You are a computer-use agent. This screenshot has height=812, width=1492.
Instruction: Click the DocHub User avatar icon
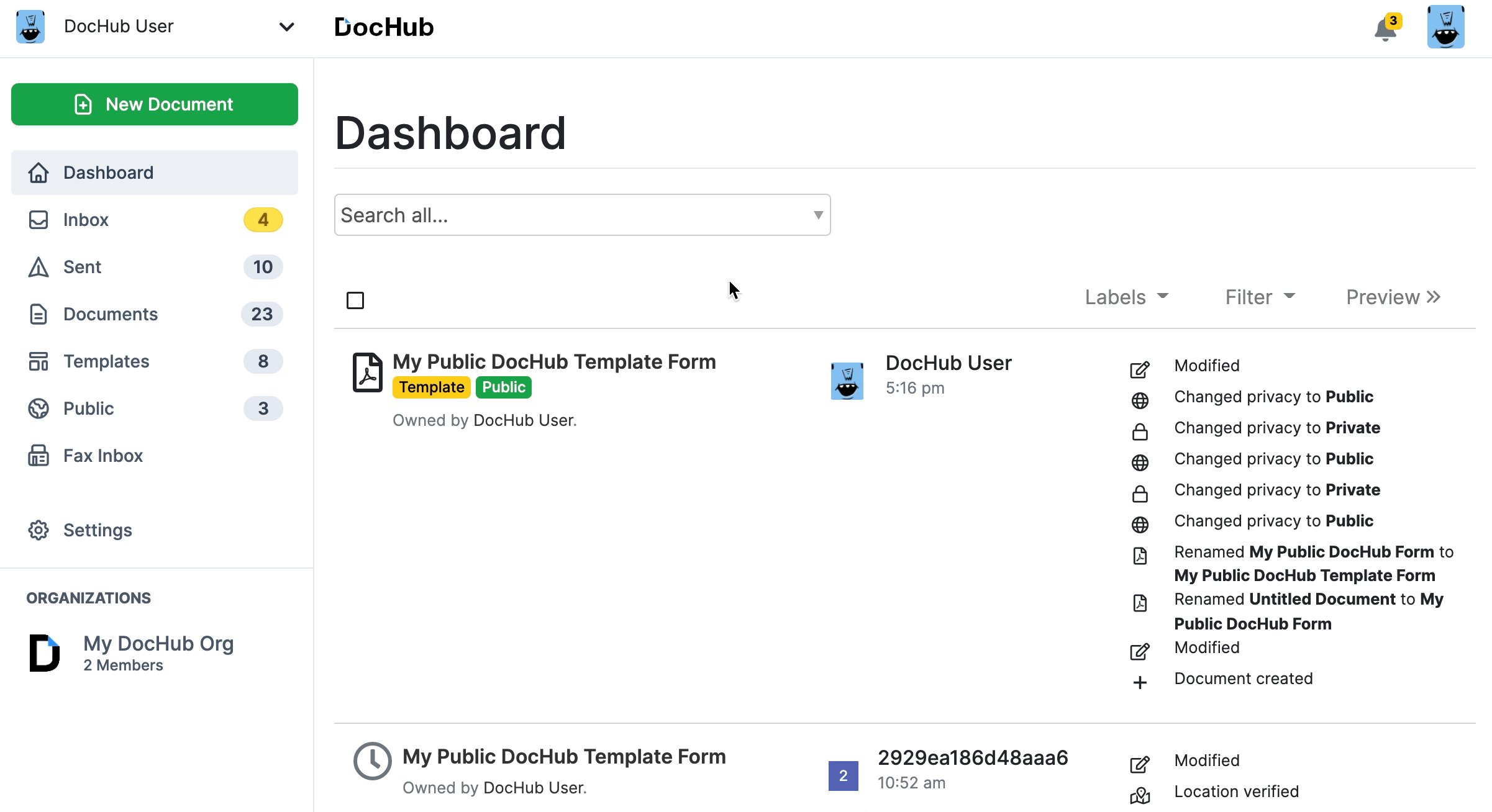point(1446,27)
